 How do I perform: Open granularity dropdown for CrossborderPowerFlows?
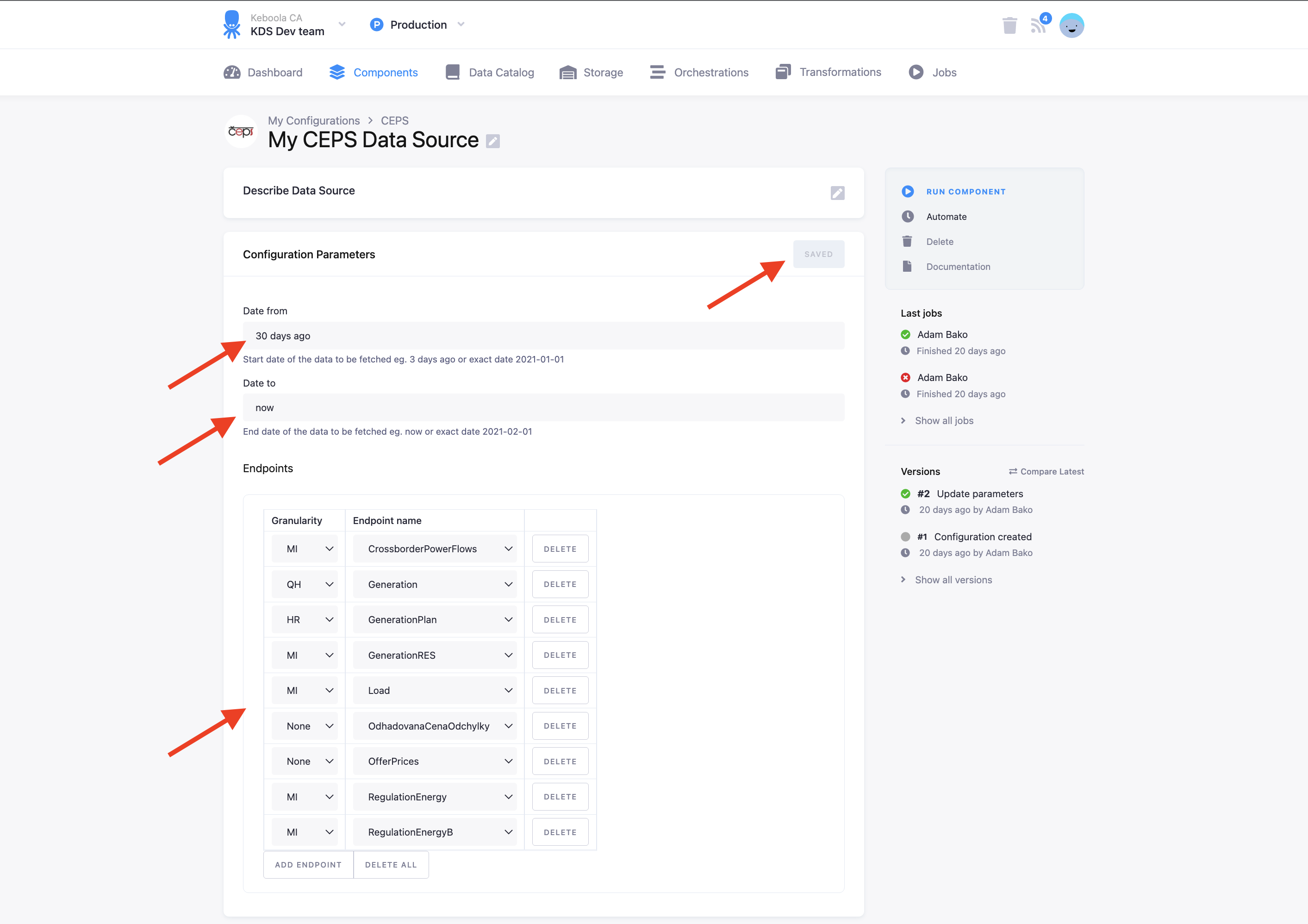click(x=305, y=549)
